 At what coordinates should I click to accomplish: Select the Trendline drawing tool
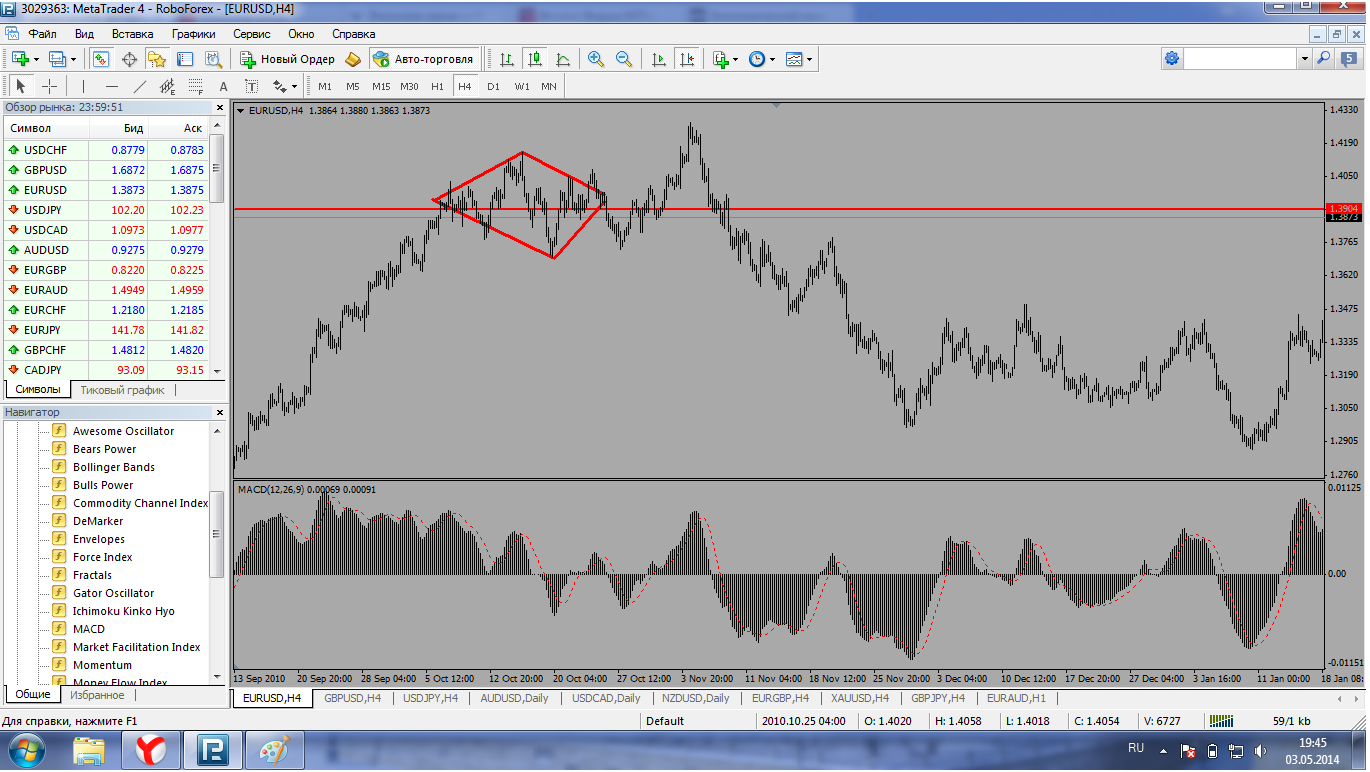[139, 86]
